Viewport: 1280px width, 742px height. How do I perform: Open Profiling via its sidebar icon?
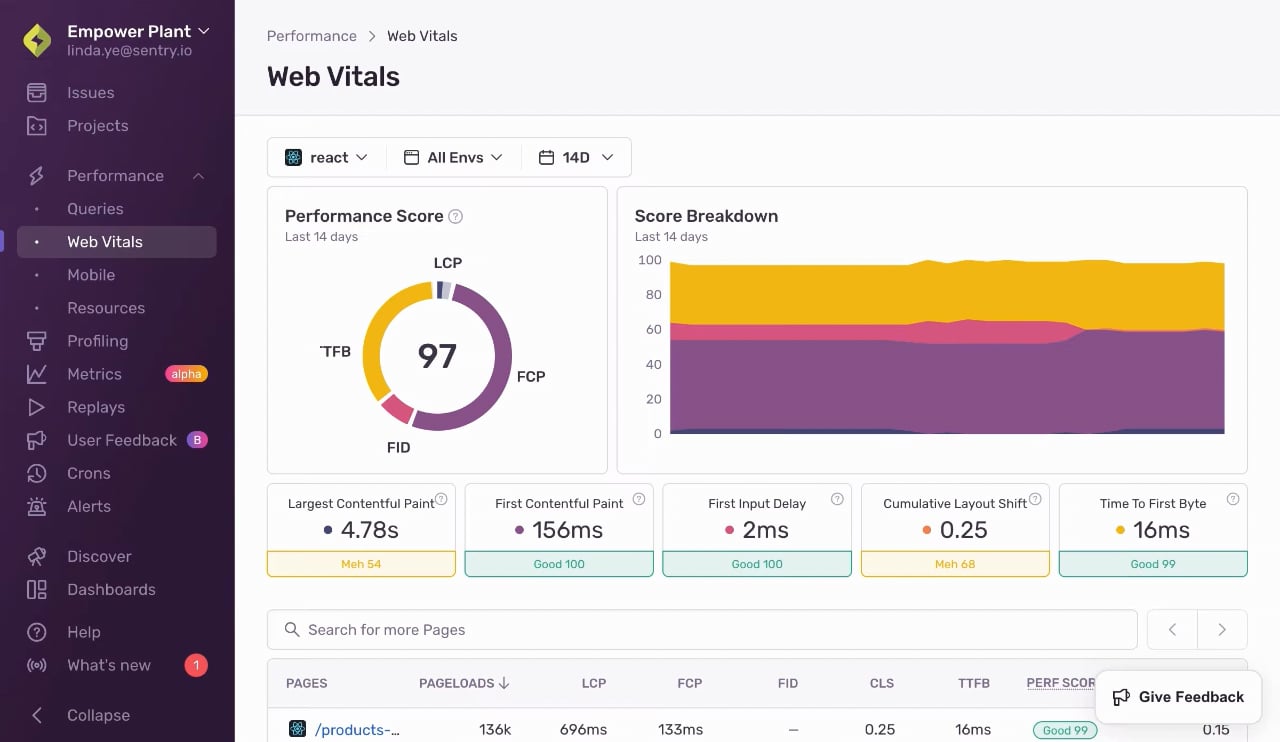(x=37, y=341)
